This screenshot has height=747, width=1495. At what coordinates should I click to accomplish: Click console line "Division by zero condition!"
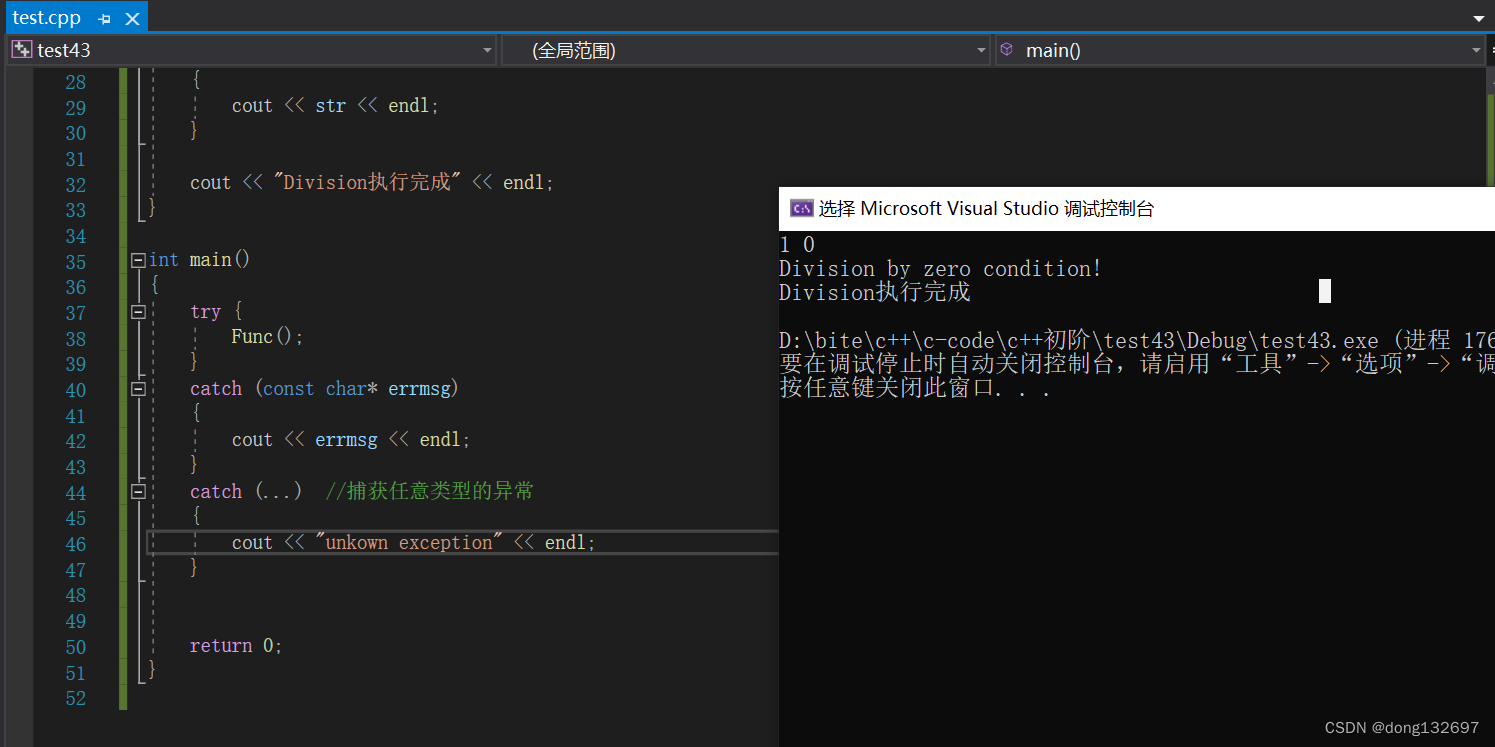pyautogui.click(x=940, y=269)
